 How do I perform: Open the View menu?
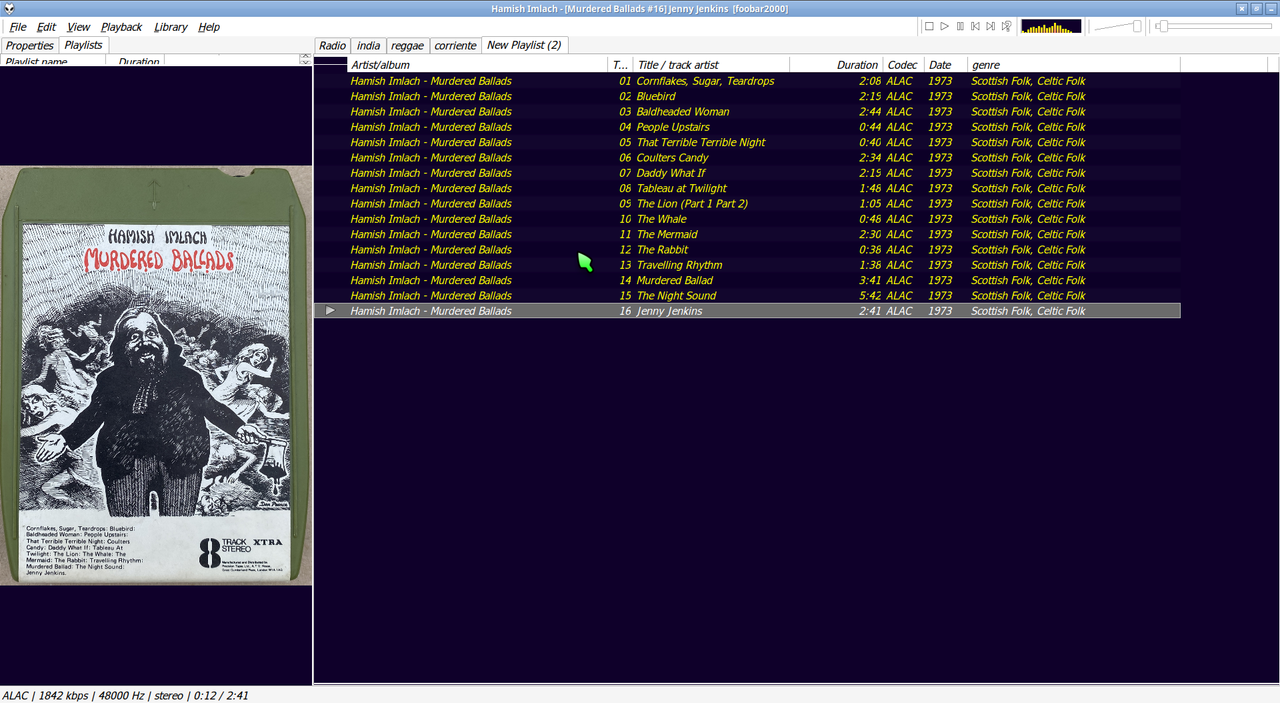point(78,27)
